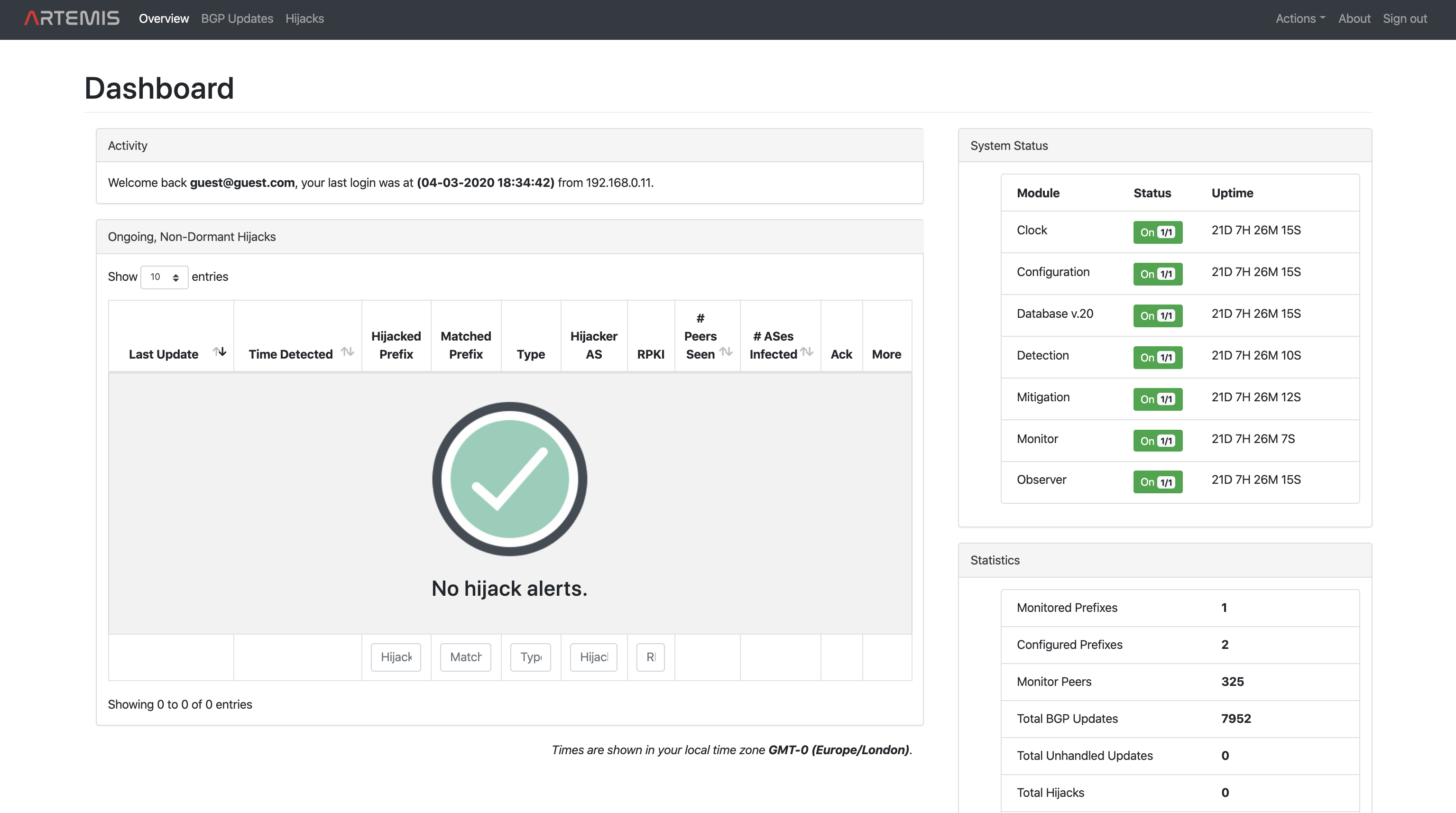The height and width of the screenshot is (813, 1456).
Task: Click the Clock module On 1/1 badge
Action: pos(1157,232)
